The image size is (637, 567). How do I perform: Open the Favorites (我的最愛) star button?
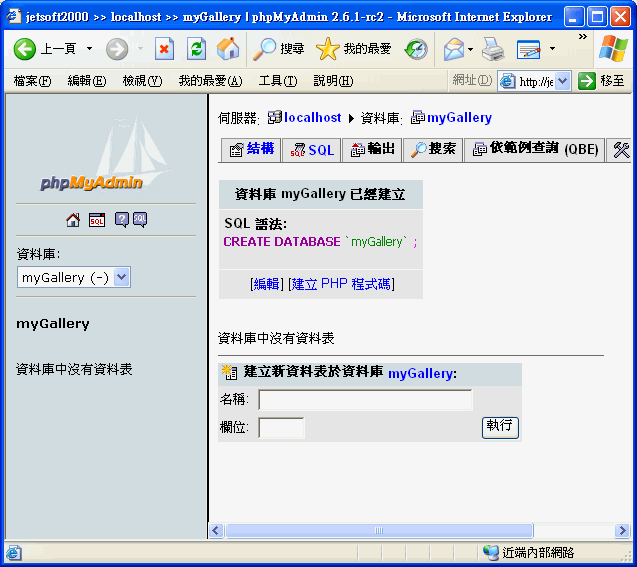point(353,49)
